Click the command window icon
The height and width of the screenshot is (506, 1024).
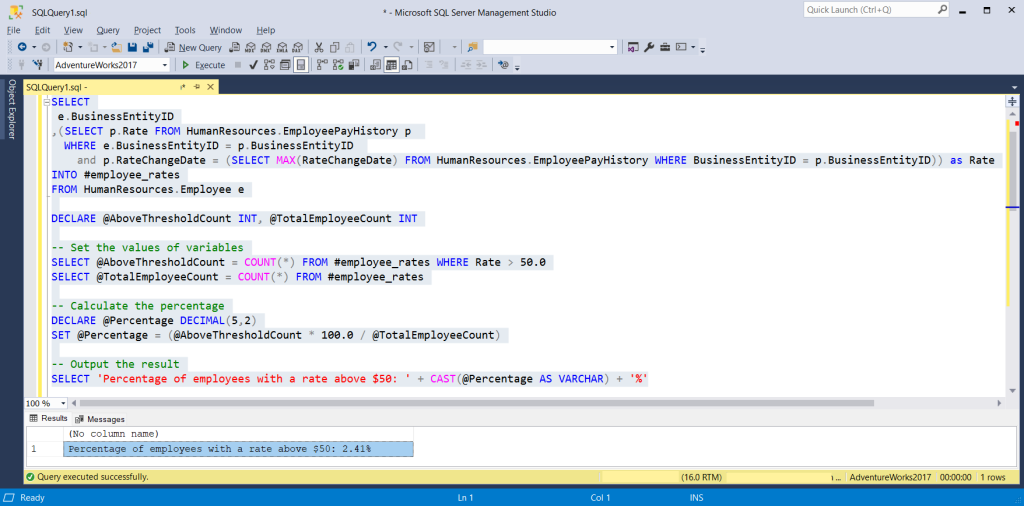point(681,47)
